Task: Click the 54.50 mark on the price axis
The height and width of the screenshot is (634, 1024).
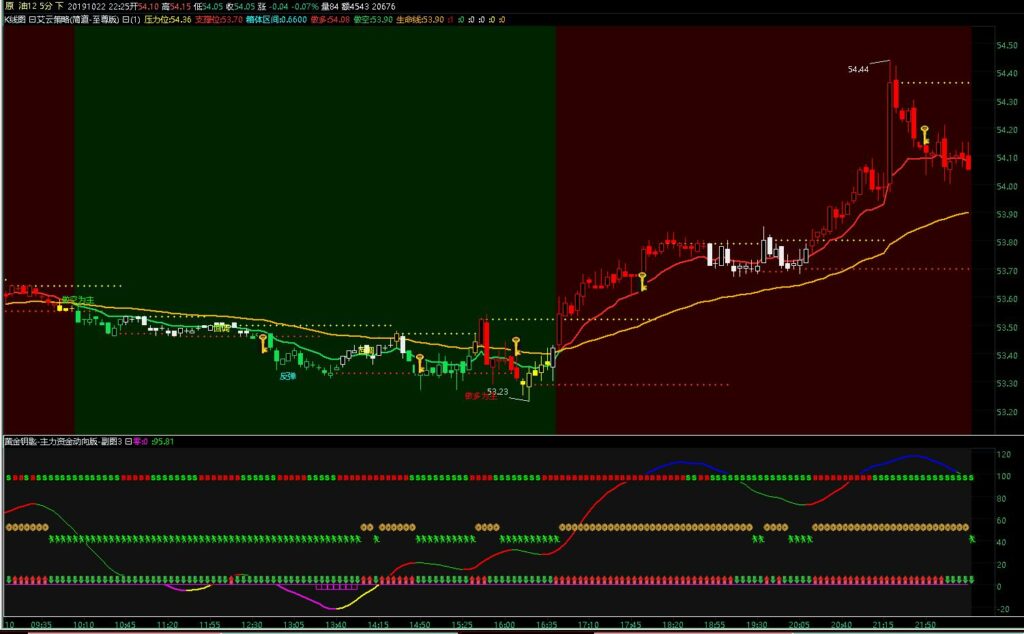Action: [1005, 45]
